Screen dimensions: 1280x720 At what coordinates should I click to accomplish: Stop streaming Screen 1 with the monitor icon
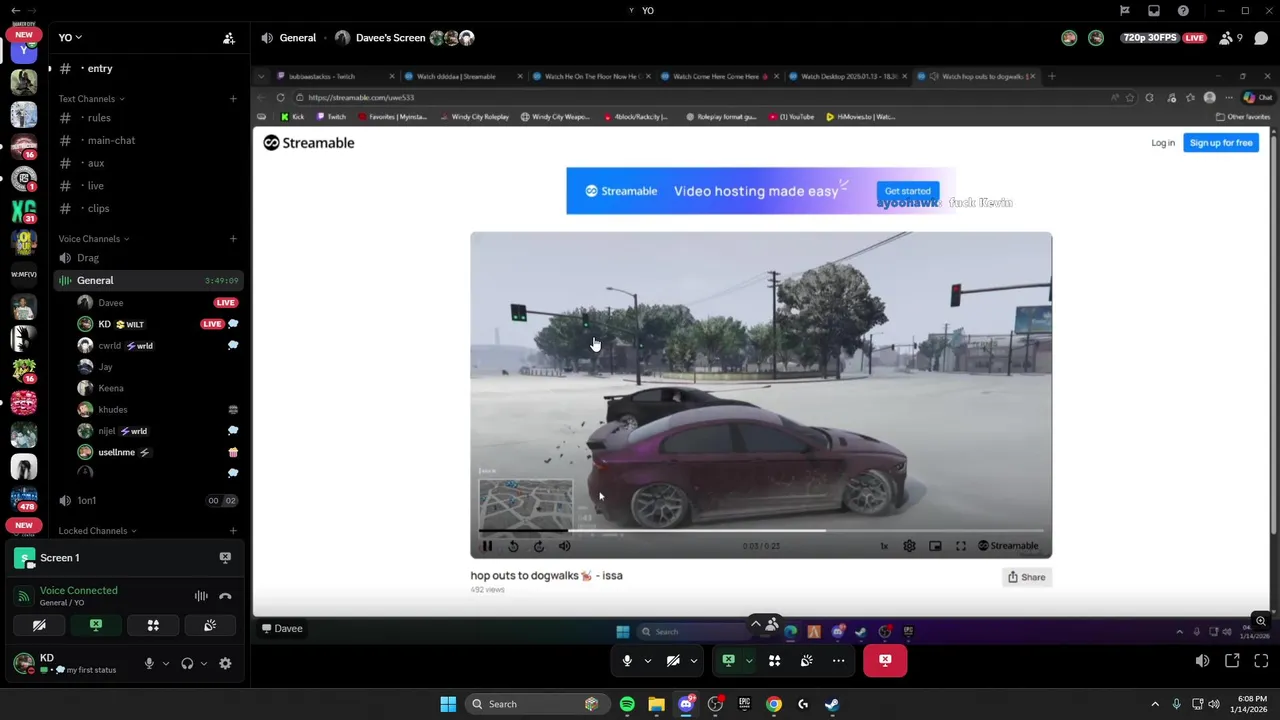225,558
